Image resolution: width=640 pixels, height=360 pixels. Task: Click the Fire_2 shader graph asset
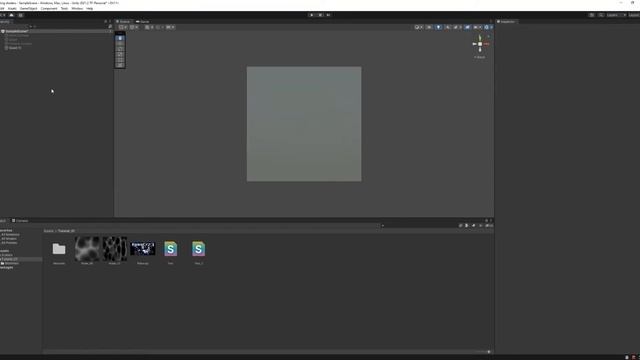tap(198, 249)
